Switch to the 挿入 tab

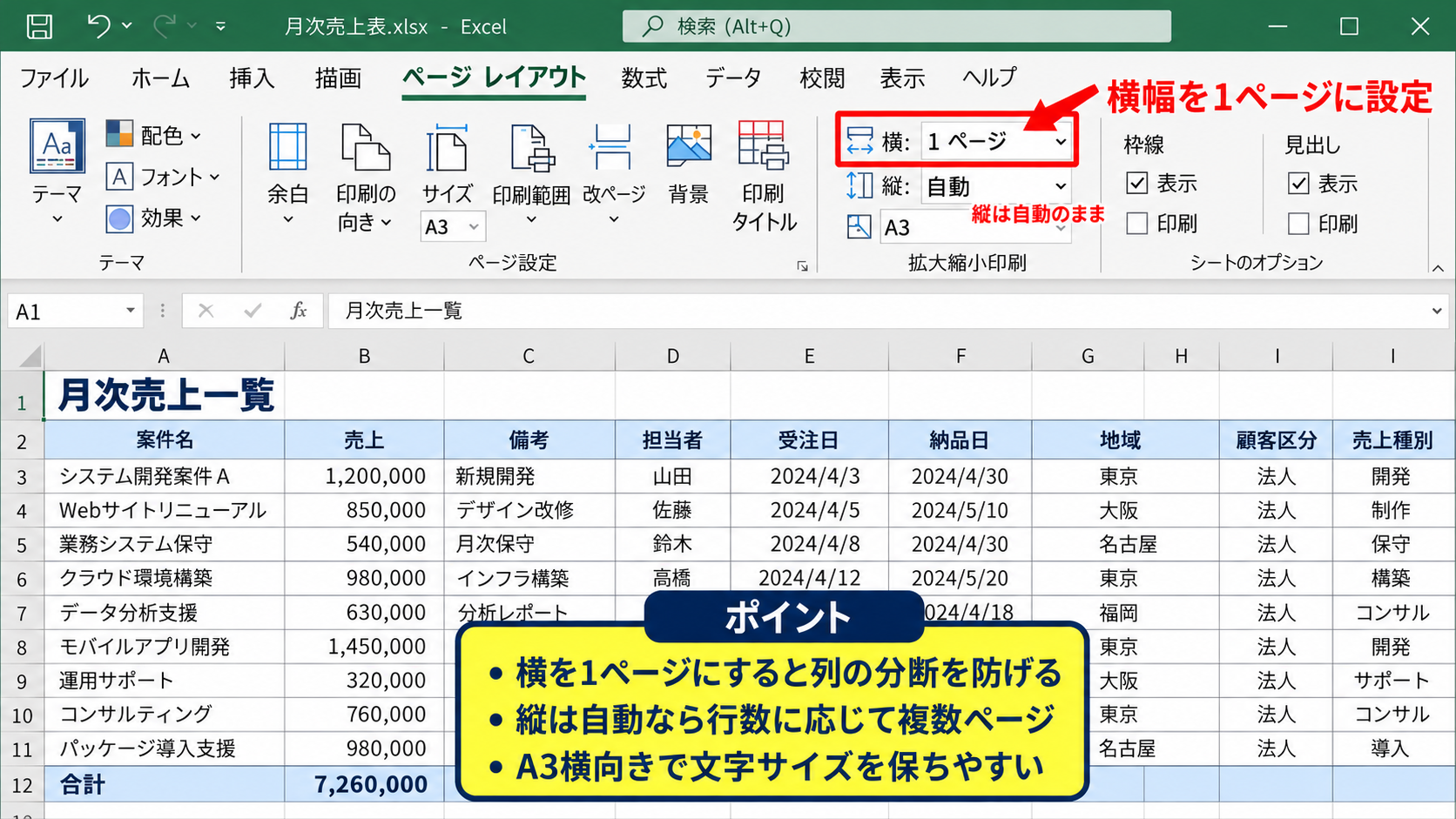[x=252, y=78]
